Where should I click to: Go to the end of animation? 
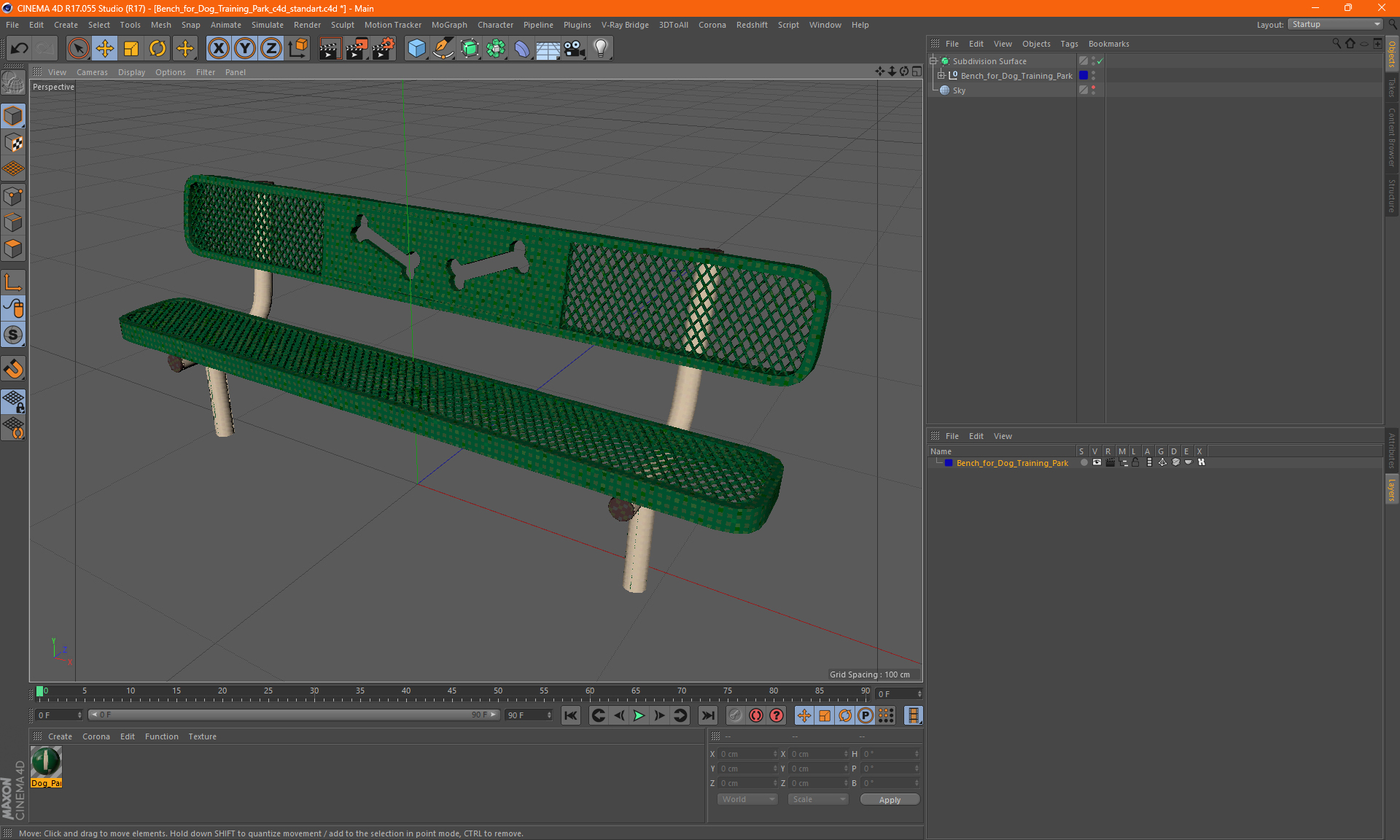pyautogui.click(x=707, y=715)
